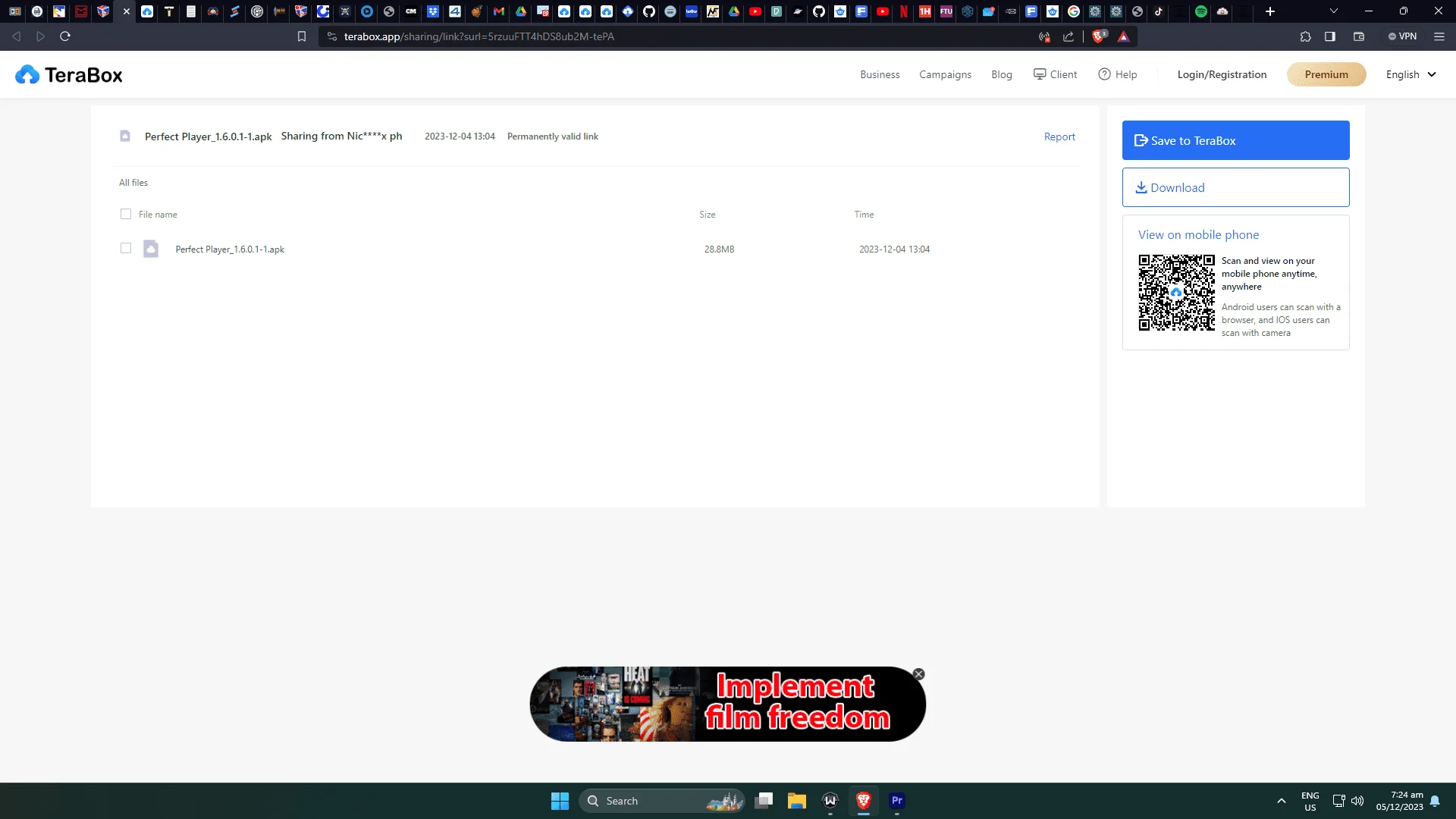The width and height of the screenshot is (1456, 819).
Task: Toggle the browser sidebar panel icon
Action: click(x=1330, y=36)
